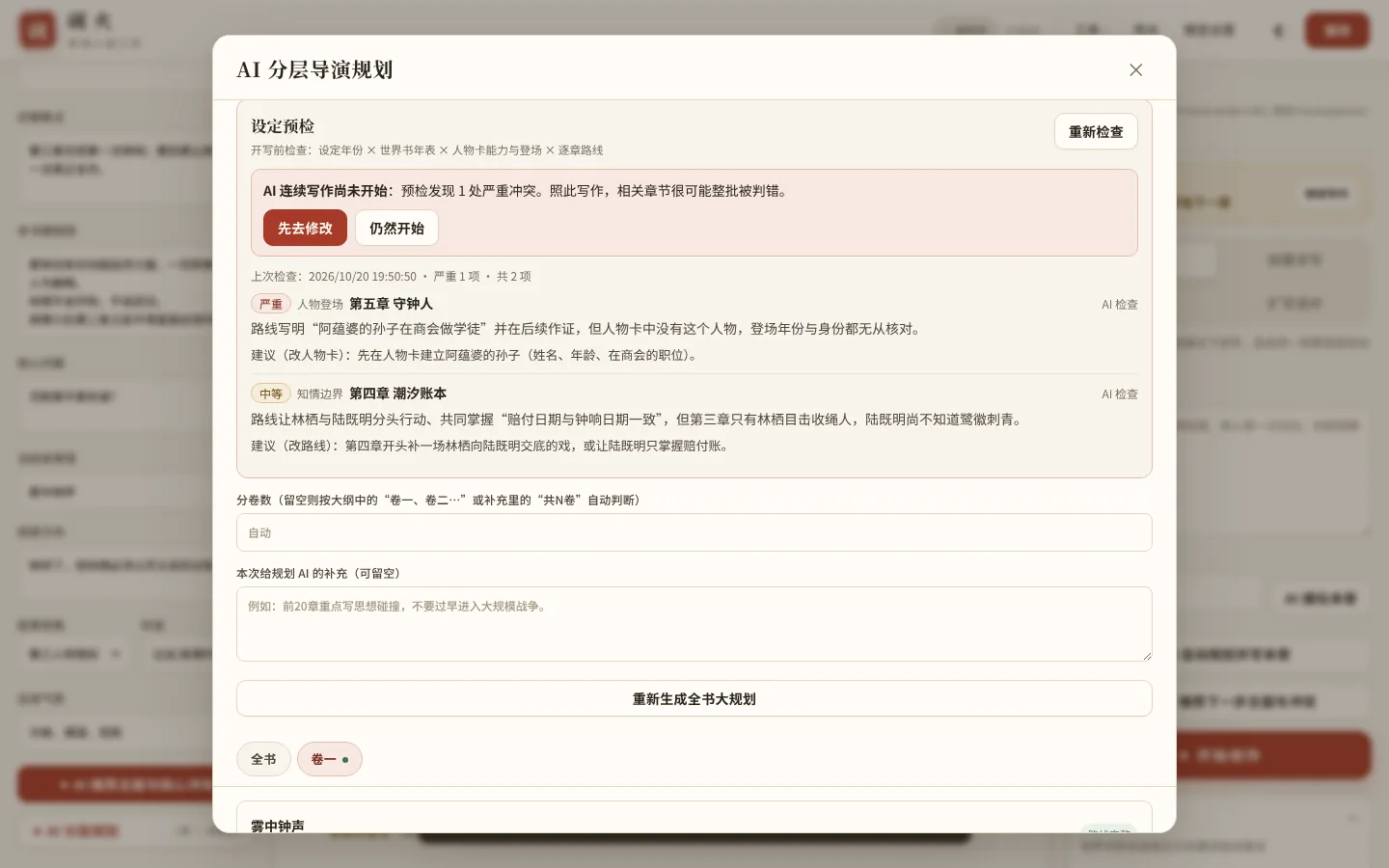
Task: Switch to the 全书 tab
Action: click(263, 759)
